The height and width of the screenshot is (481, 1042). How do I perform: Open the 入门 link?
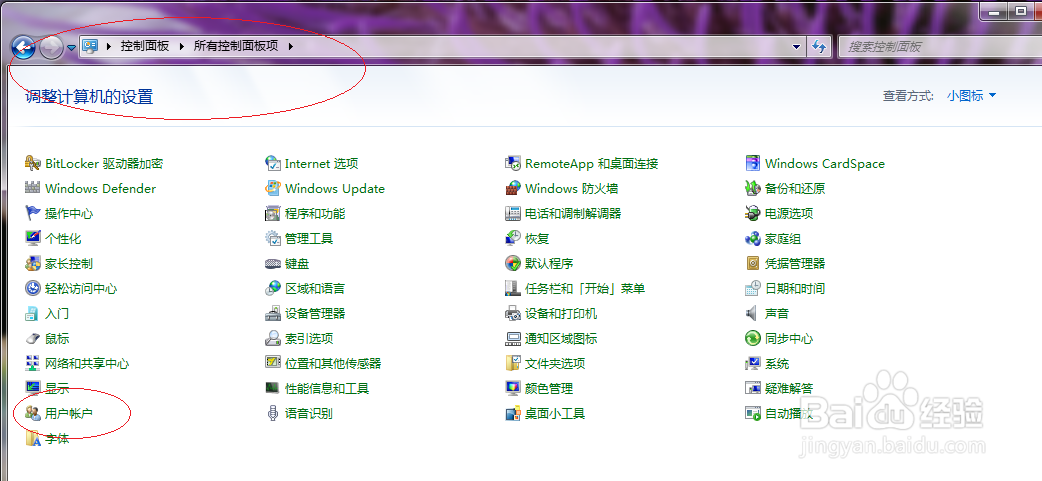[56, 314]
